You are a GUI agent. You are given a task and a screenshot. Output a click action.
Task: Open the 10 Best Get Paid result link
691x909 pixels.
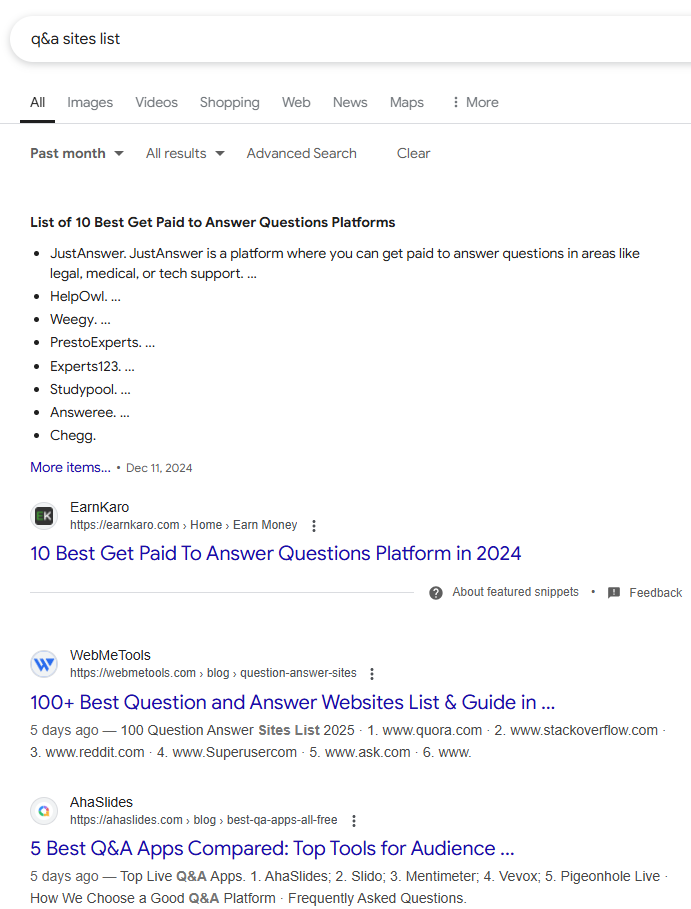click(275, 553)
